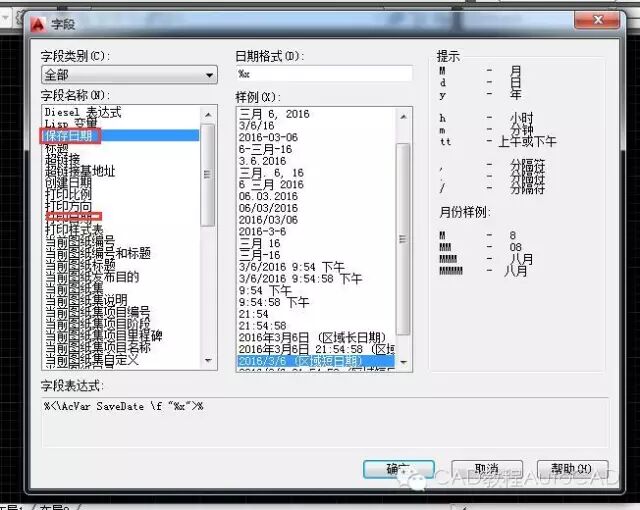Screen dimensions: 640x510
Task: Select 'Lisp 变量' in the field name list
Action: pos(71,124)
